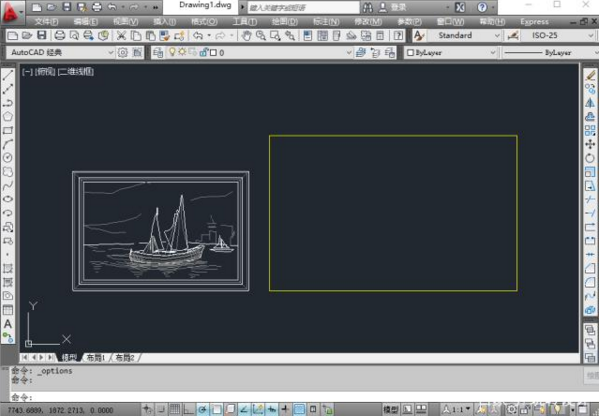Activate the Erase tool in the modify toolbar

tap(590, 75)
